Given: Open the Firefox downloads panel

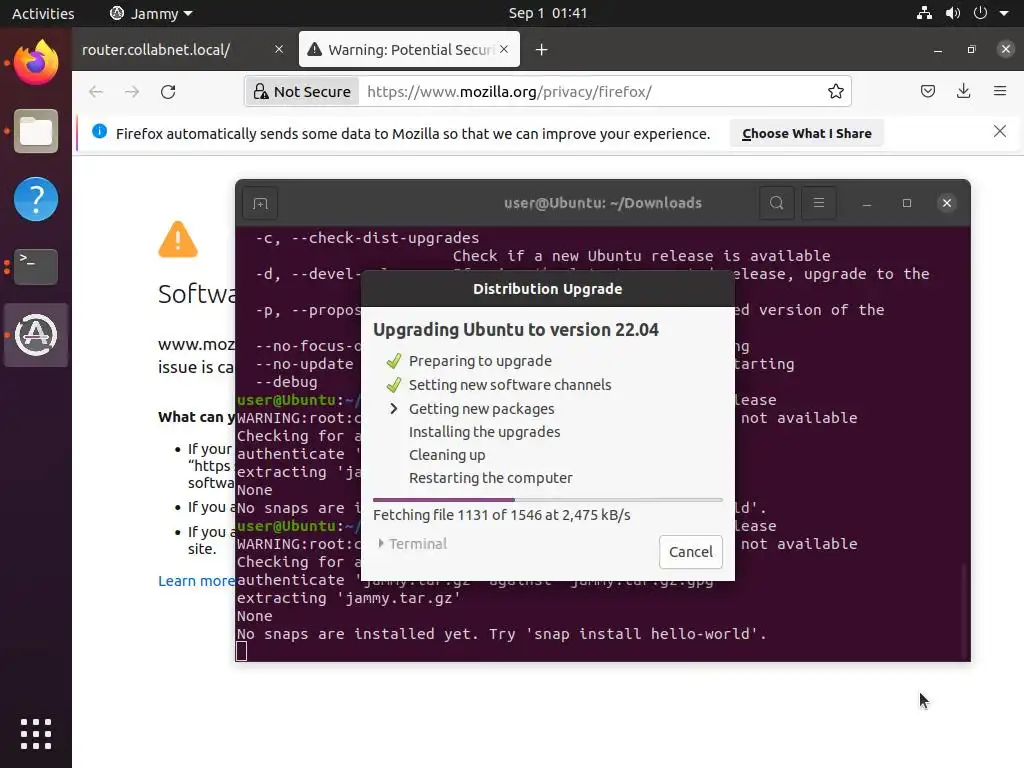Looking at the screenshot, I should (x=963, y=91).
